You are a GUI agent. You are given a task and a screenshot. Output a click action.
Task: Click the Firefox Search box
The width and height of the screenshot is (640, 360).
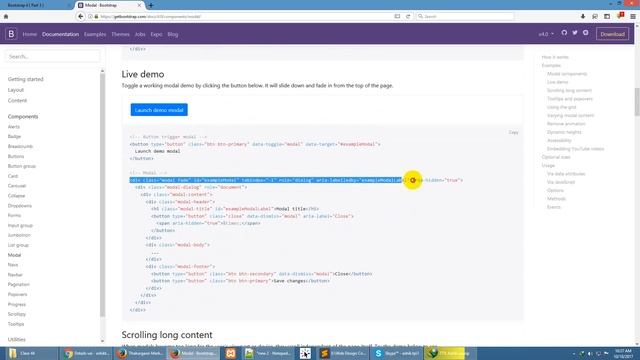[465, 16]
